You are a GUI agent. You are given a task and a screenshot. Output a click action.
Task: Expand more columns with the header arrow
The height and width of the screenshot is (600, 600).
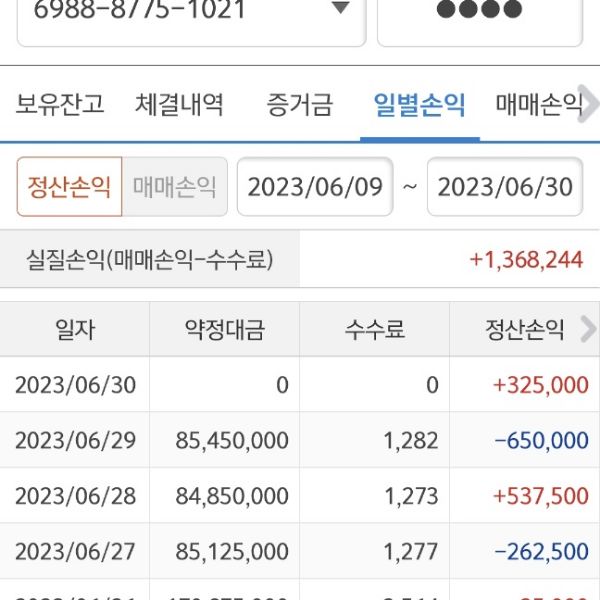[588, 329]
